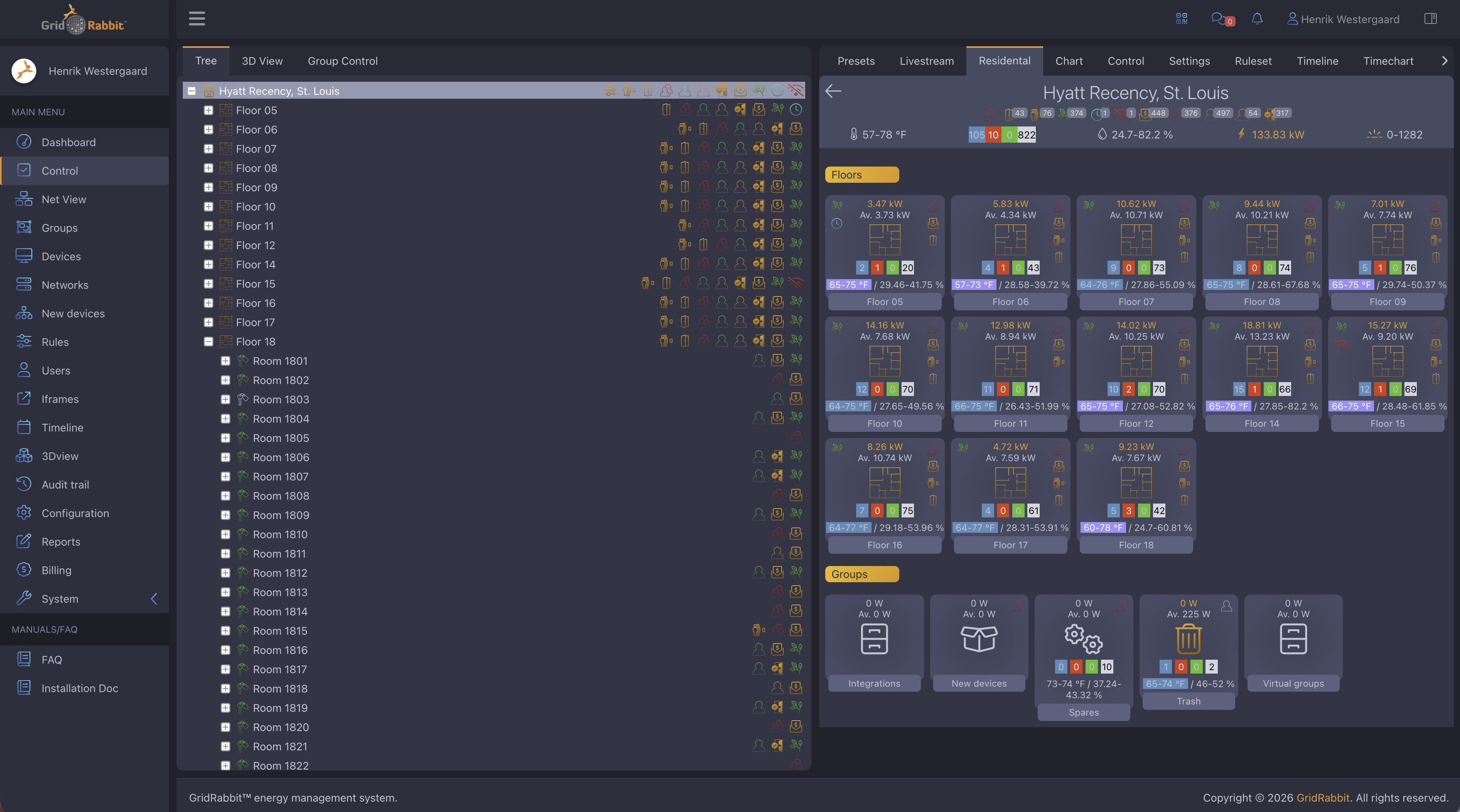Open the FAQ manual link
The image size is (1460, 812).
(84, 660)
